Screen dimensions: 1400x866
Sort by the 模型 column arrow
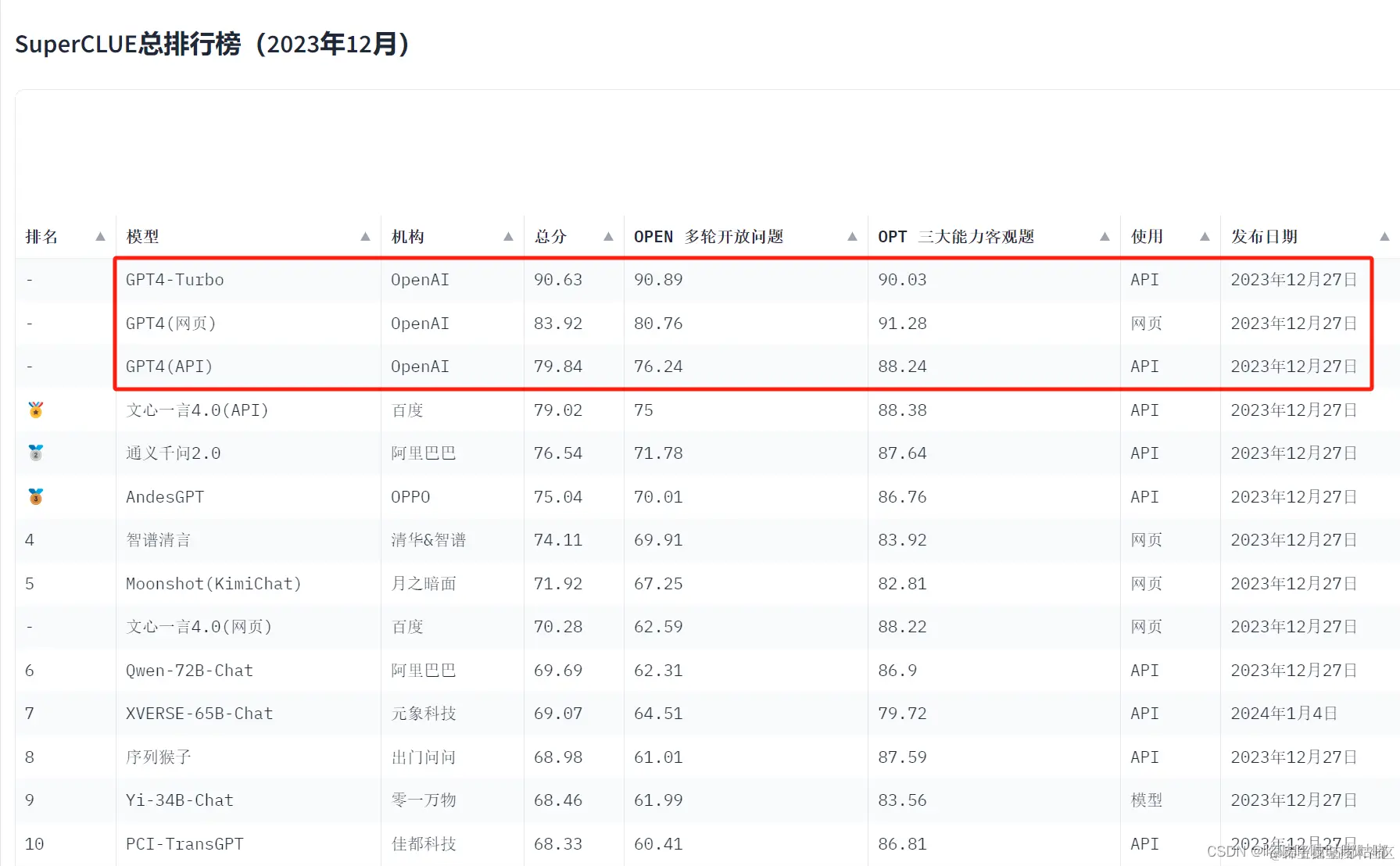coord(365,237)
